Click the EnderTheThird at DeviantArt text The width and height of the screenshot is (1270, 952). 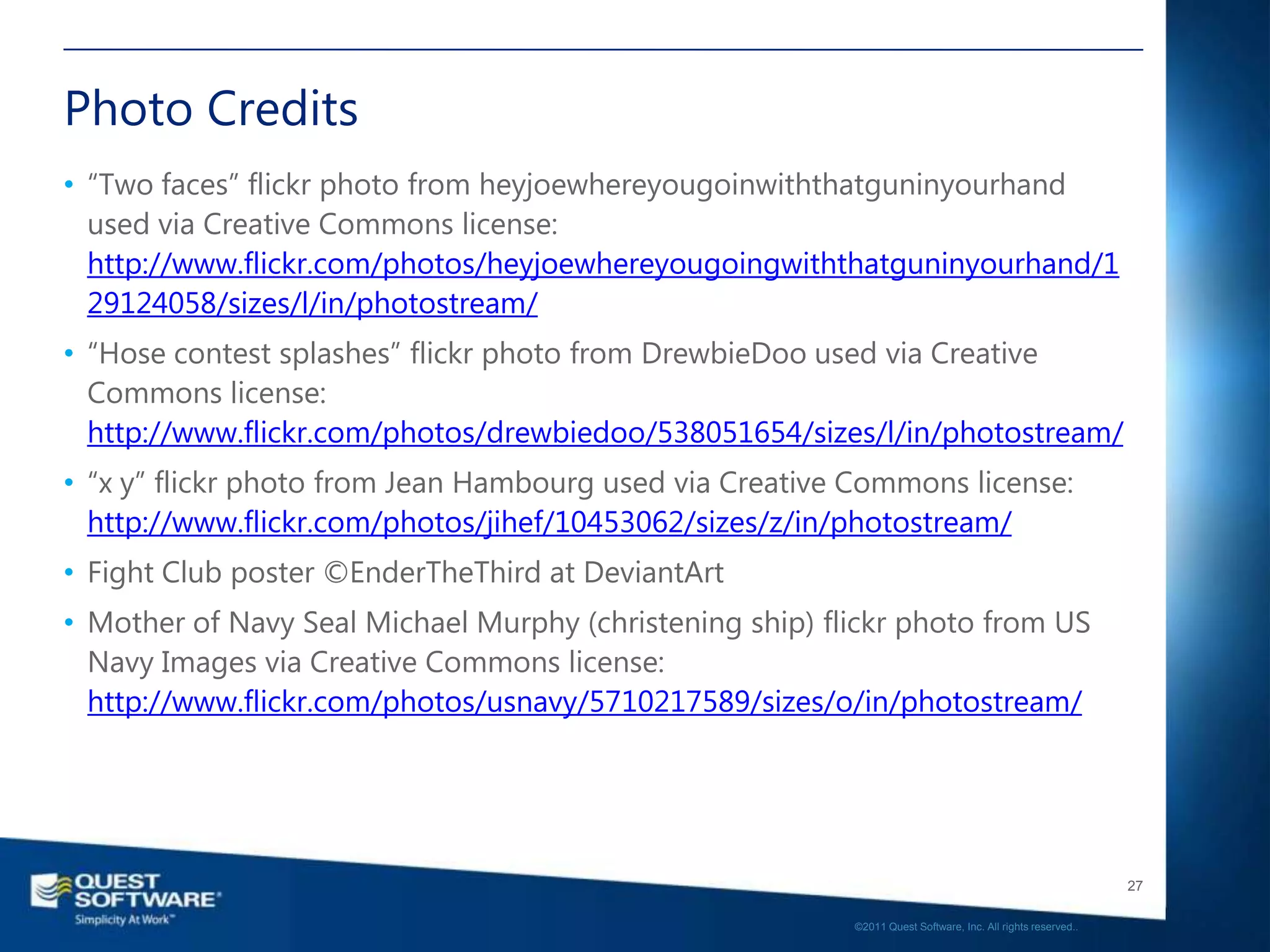(x=536, y=573)
